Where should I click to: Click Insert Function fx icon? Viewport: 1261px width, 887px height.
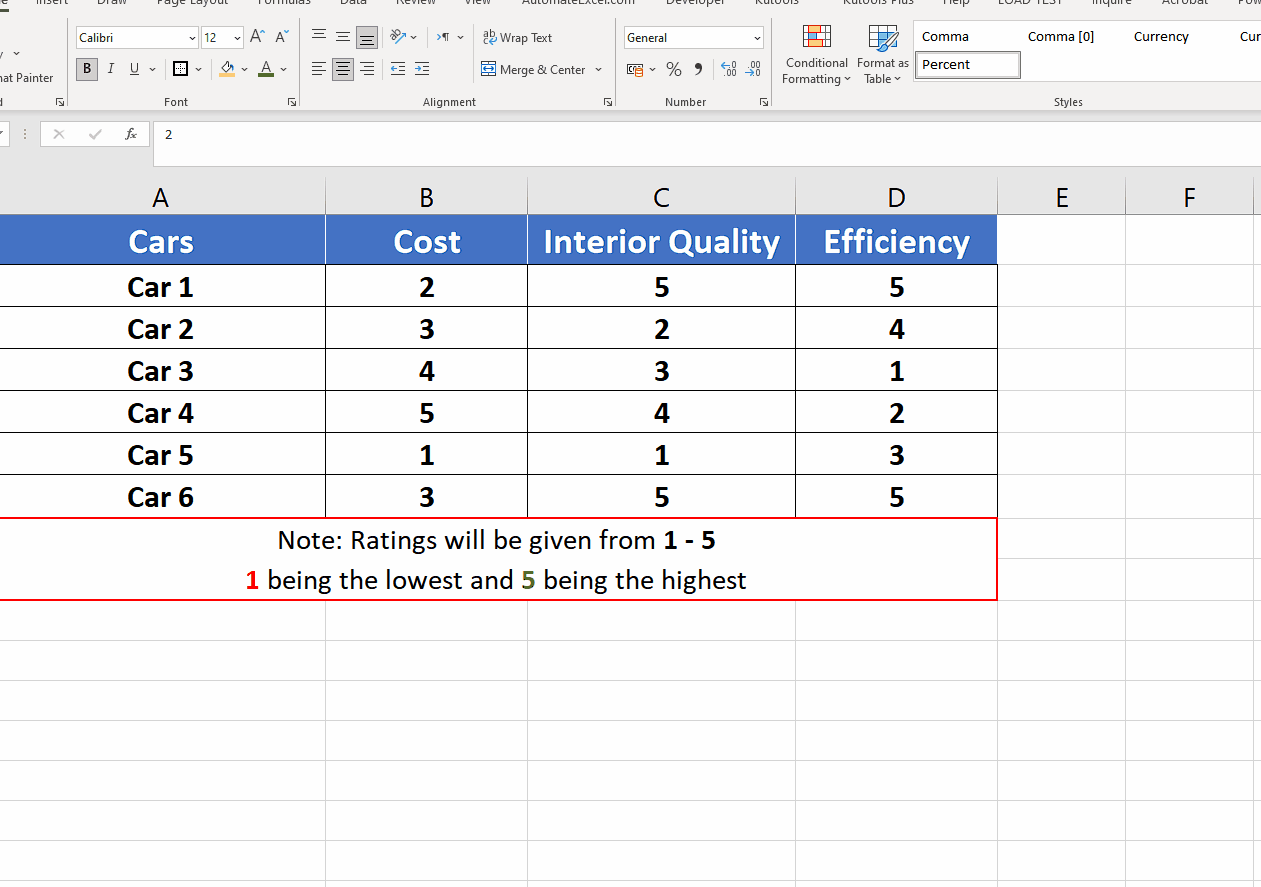130,134
